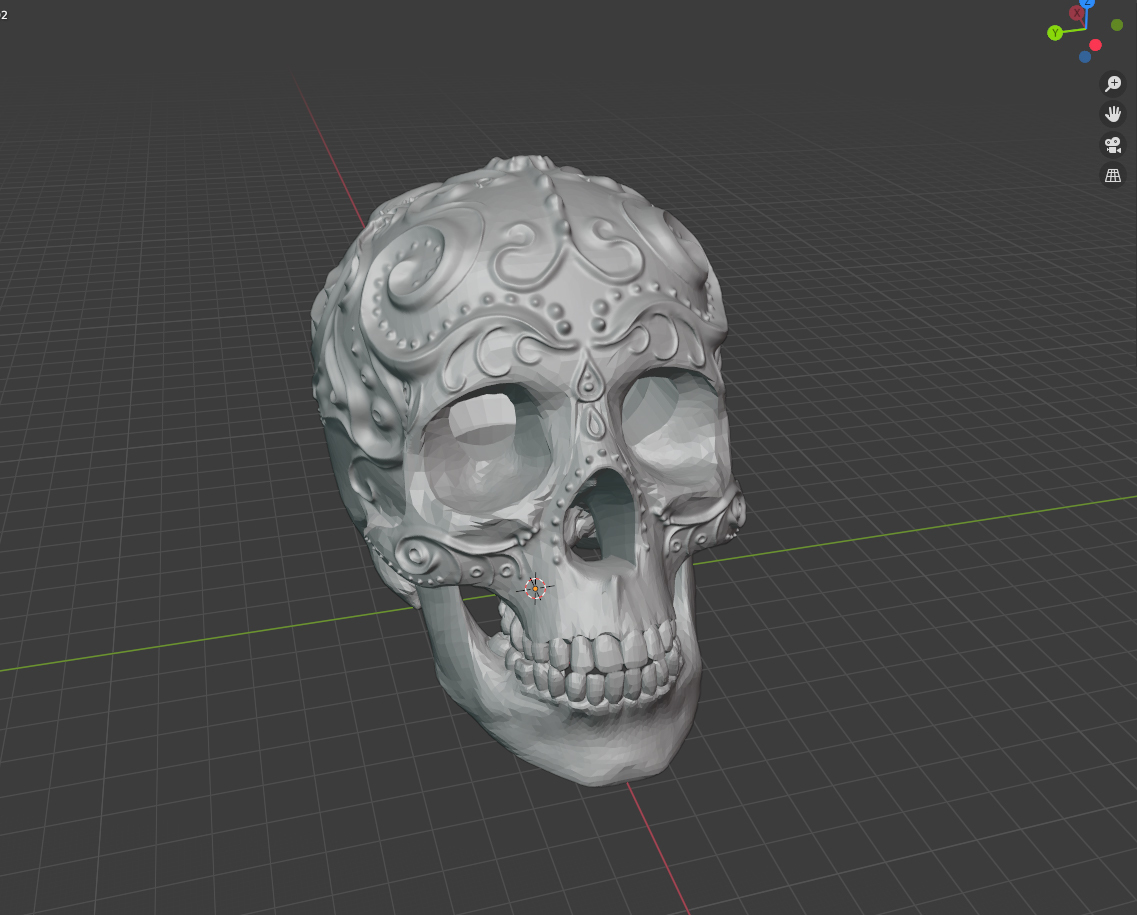Click the green Y ball on the gizmo
1137x915 pixels.
point(1055,32)
